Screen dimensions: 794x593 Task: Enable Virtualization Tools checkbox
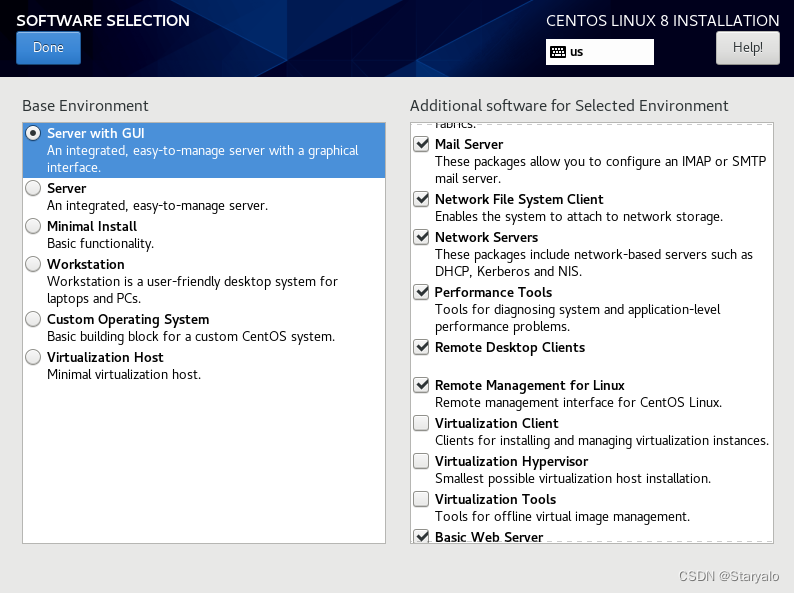pyautogui.click(x=421, y=499)
